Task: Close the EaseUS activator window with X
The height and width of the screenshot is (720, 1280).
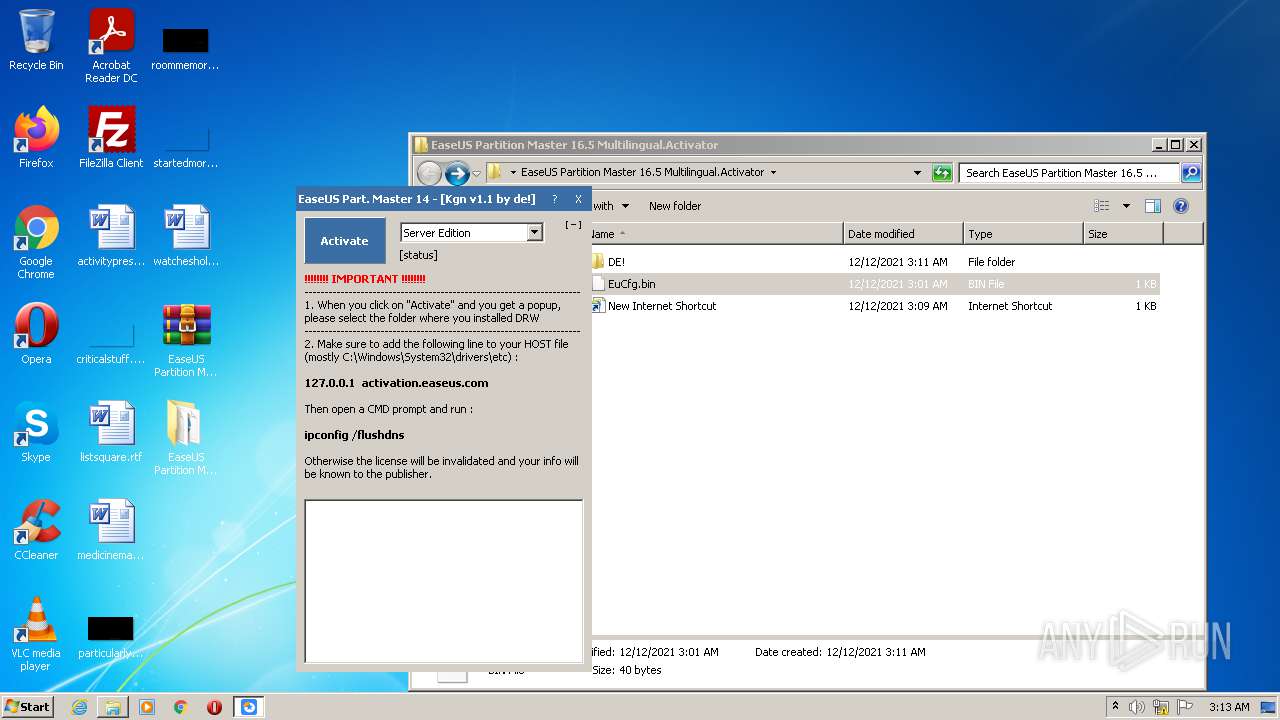Action: point(578,199)
